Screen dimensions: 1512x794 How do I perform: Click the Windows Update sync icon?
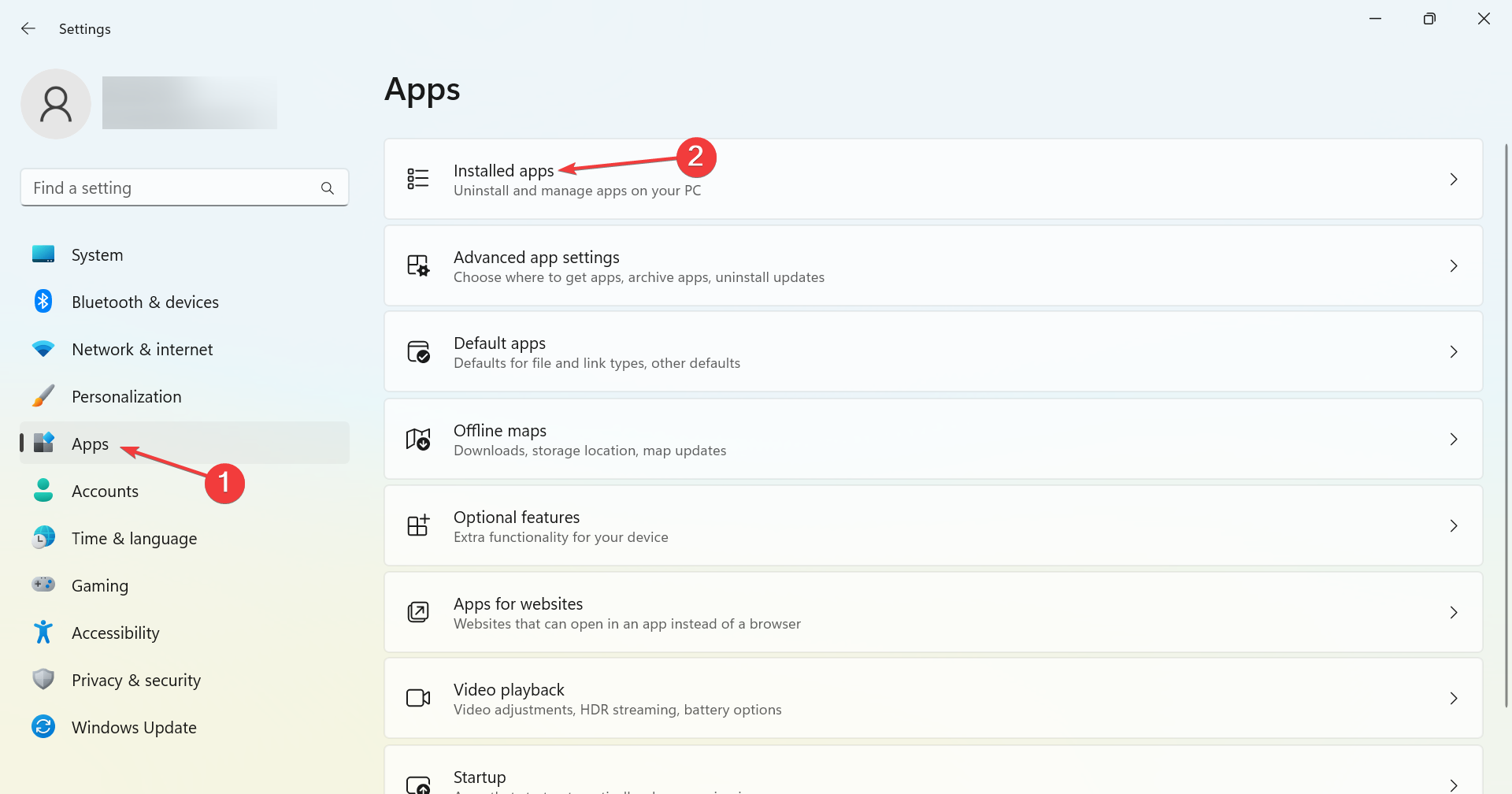click(x=43, y=726)
